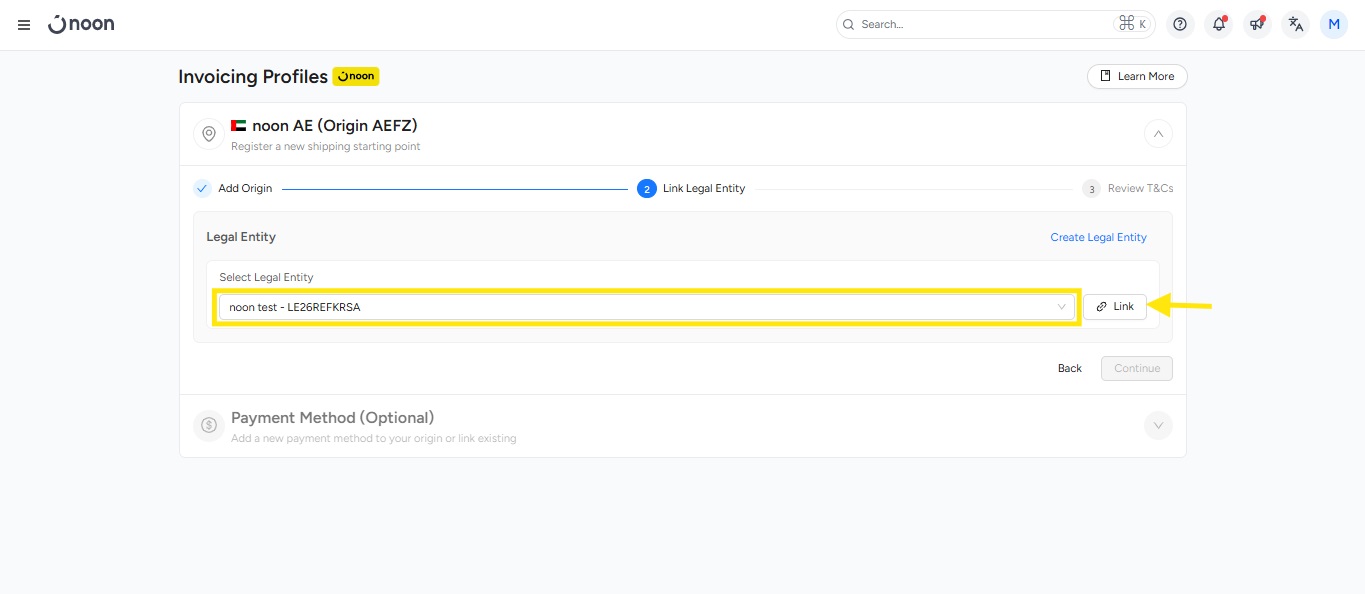
Task: Open the announcements megaphone icon
Action: 1257,25
